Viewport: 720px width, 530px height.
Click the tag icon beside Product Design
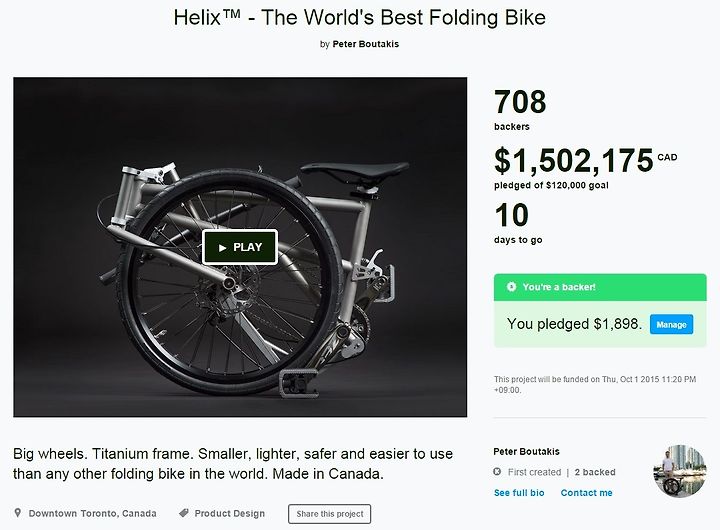coord(184,513)
